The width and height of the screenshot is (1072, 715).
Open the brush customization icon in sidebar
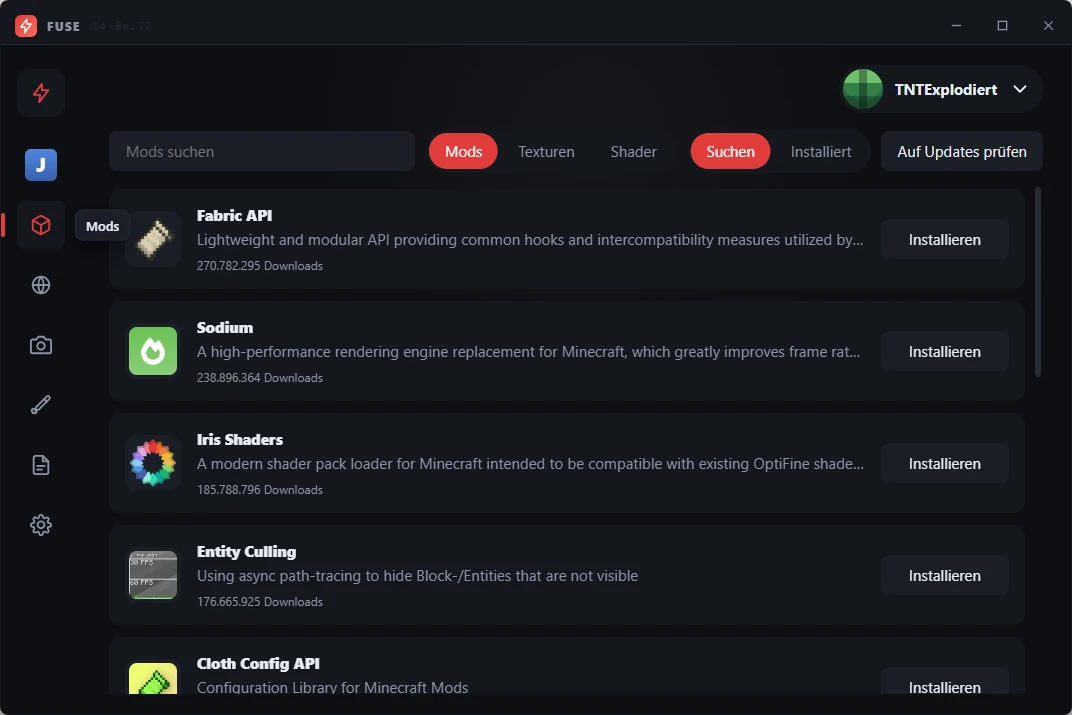tap(41, 405)
